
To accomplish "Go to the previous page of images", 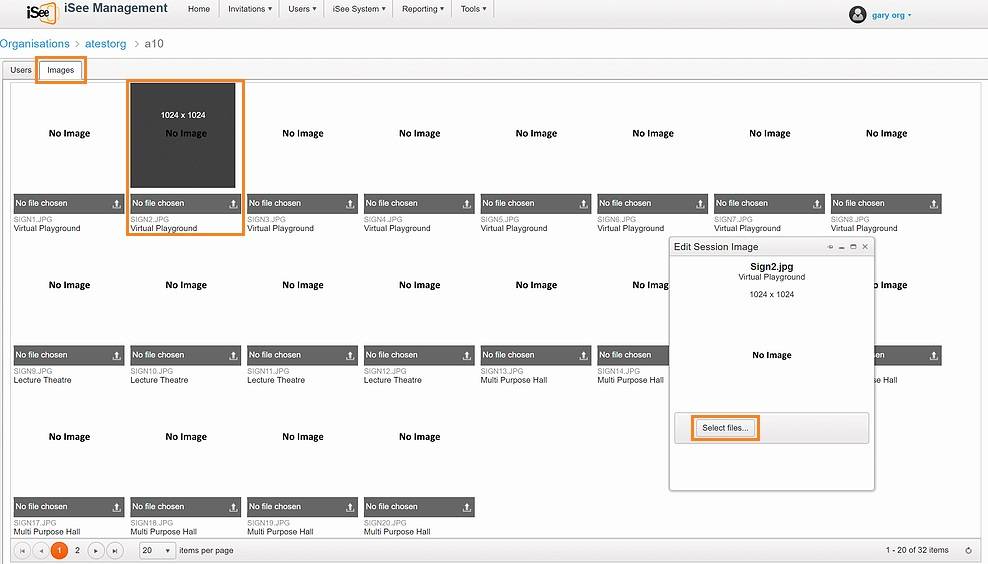I will coord(41,551).
